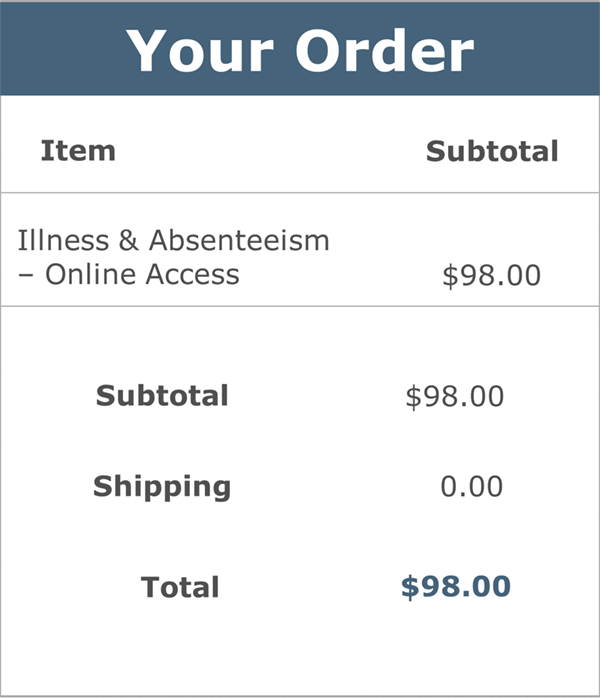
Task: Click the word "Order" in header
Action: 385,51
